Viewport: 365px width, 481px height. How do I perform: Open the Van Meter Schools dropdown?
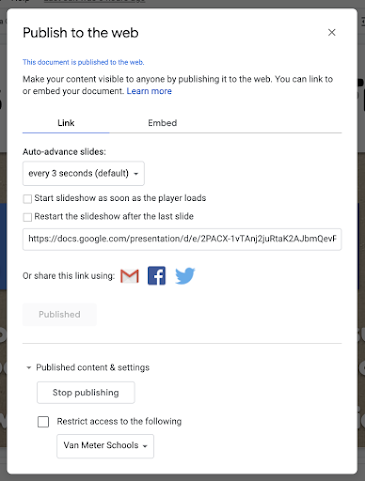[105, 446]
